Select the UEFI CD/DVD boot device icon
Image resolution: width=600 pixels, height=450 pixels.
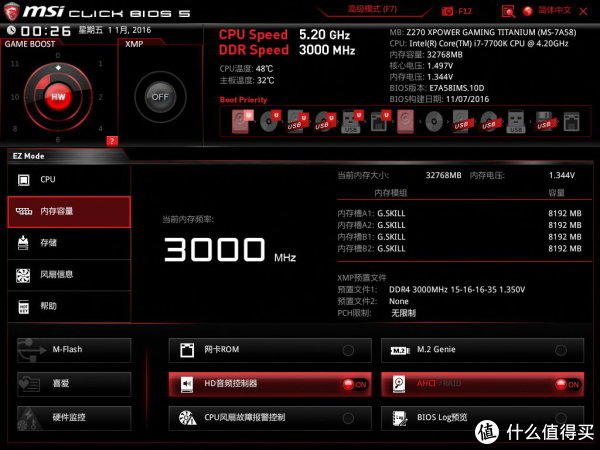(269, 121)
